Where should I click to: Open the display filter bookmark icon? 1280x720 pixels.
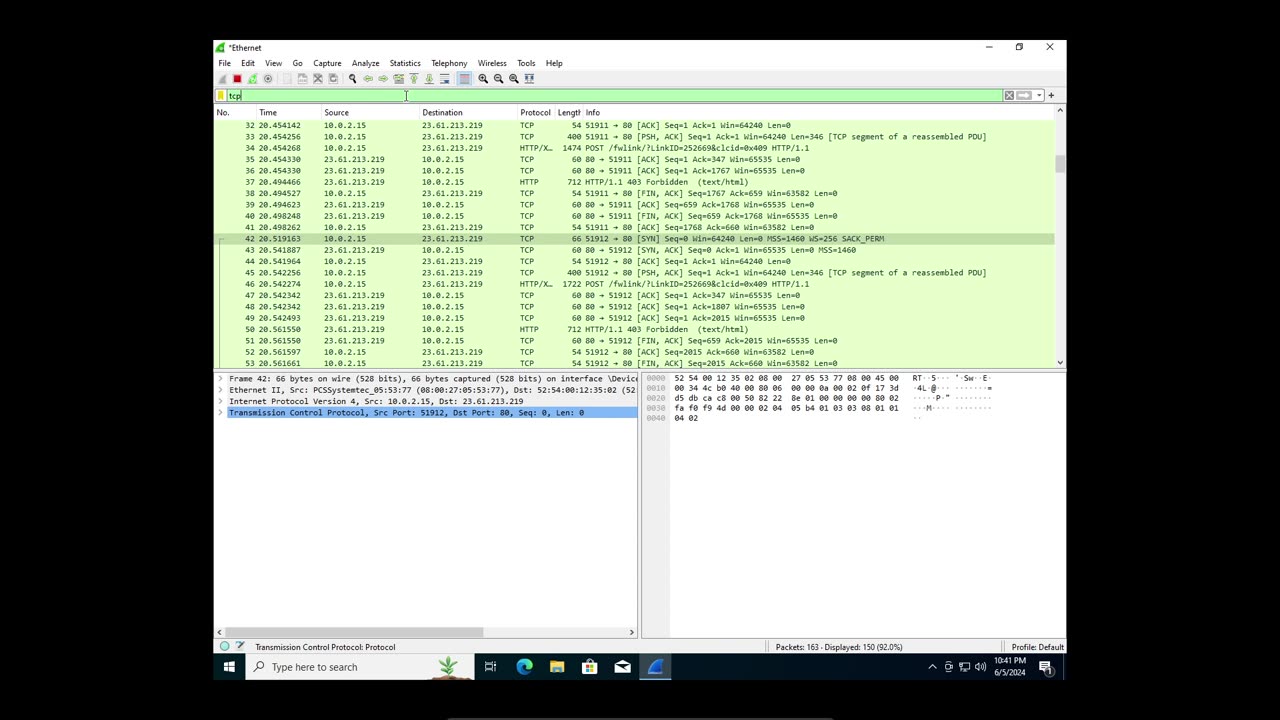click(221, 96)
